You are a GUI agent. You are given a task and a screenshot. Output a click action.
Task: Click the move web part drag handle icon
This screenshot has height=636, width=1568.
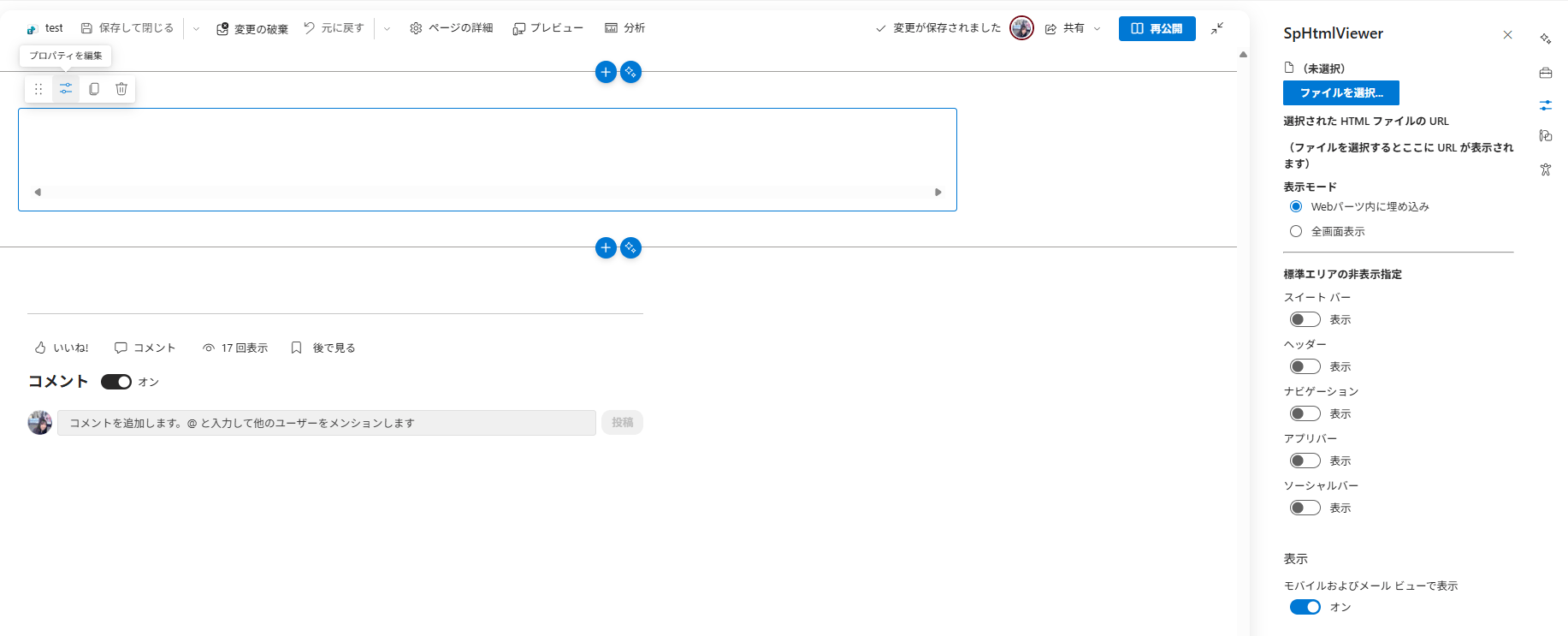pyautogui.click(x=38, y=89)
